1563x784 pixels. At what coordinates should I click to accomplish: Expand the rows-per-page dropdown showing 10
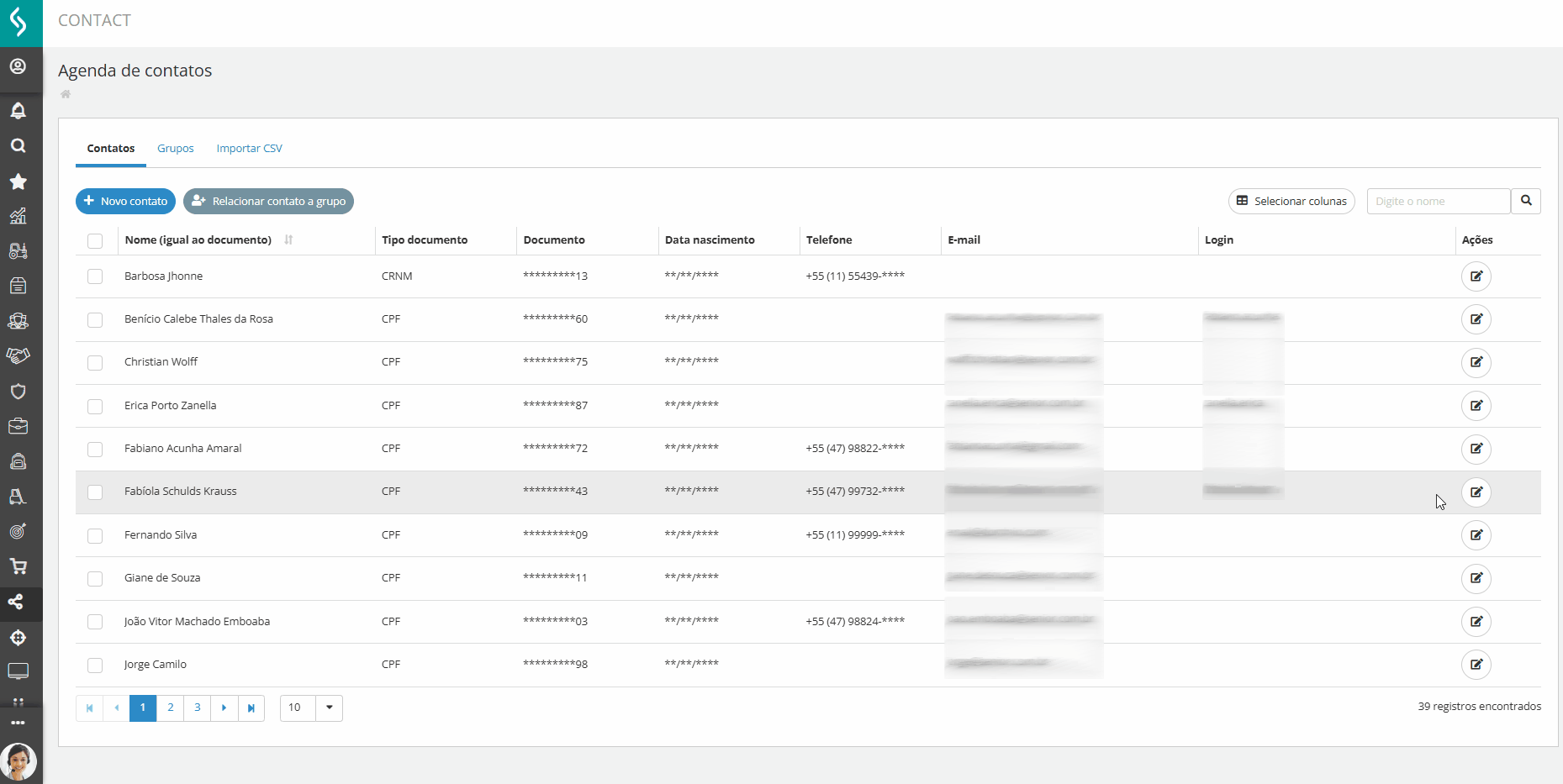(x=329, y=708)
